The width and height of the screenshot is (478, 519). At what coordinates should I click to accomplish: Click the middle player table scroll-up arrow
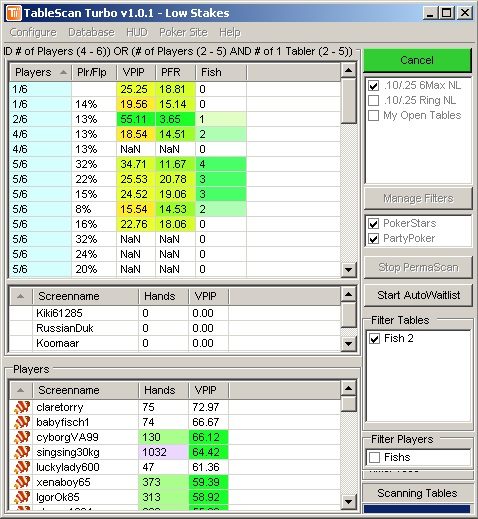(349, 294)
